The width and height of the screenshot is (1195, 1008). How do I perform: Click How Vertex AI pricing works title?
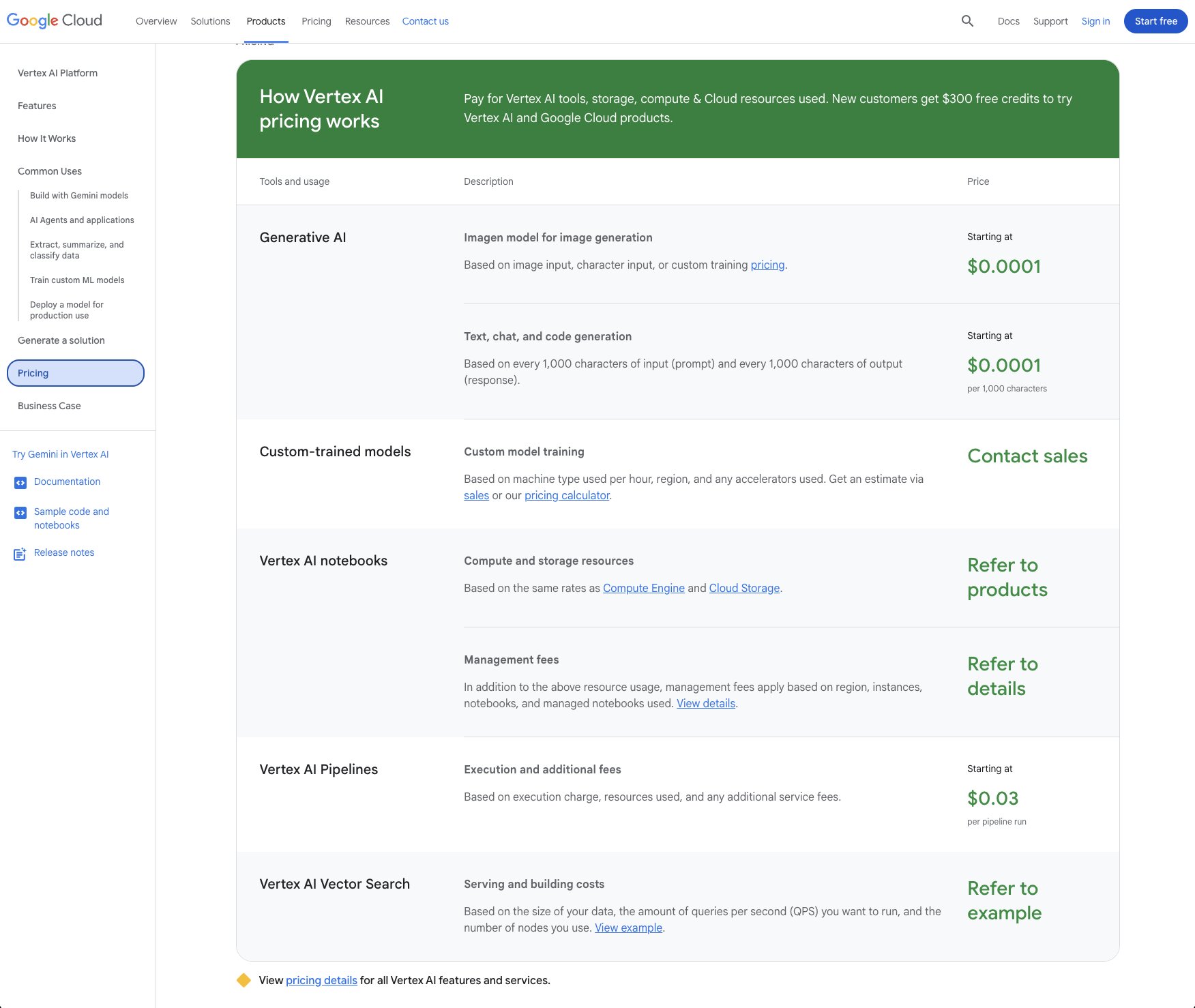pyautogui.click(x=321, y=108)
